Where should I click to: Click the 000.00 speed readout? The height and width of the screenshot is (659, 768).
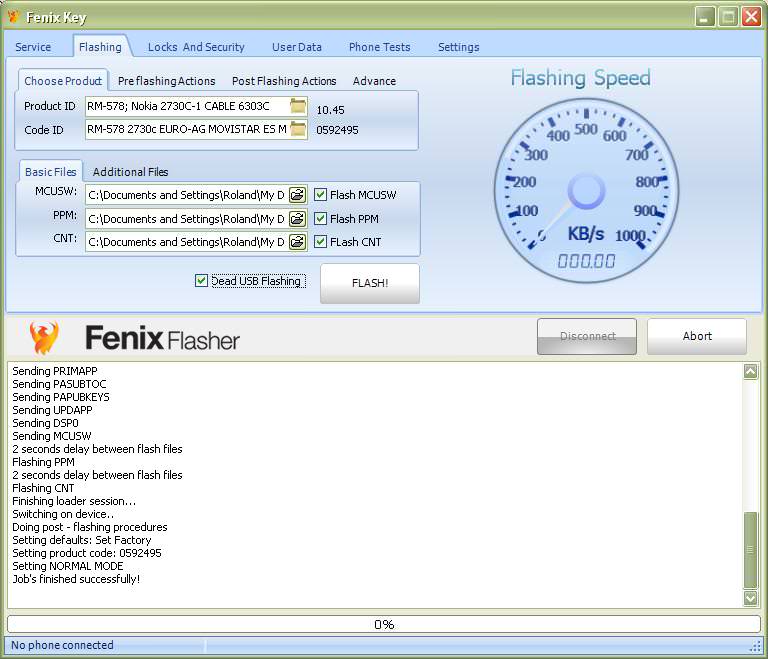(x=586, y=261)
